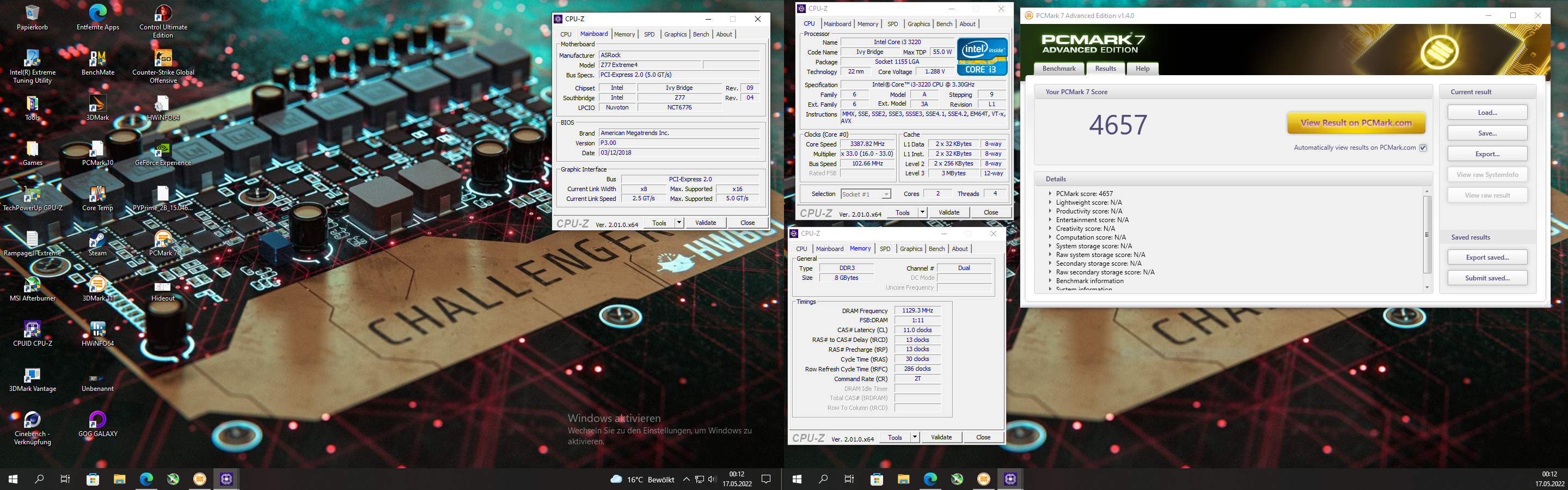Open Intel Extreme Tuning Utility icon
Image resolution: width=1568 pixels, height=490 pixels.
coord(32,67)
